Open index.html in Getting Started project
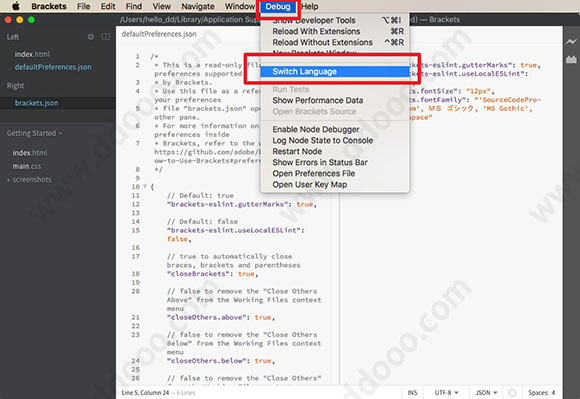The image size is (580, 399). pyautogui.click(x=30, y=153)
